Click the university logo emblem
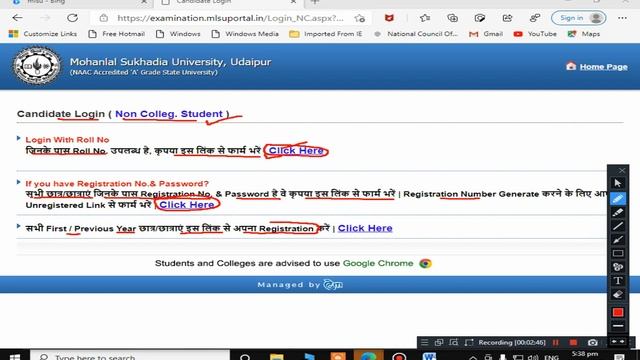This screenshot has height=360, width=640. [37, 65]
